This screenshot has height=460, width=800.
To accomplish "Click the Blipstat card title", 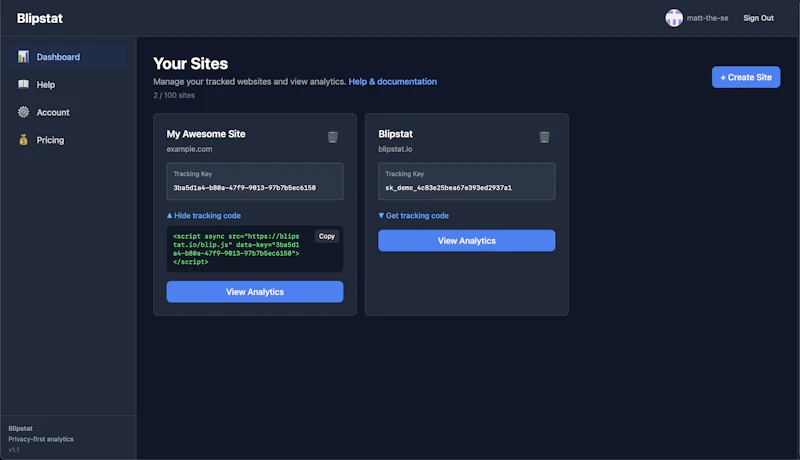I will coord(395,134).
